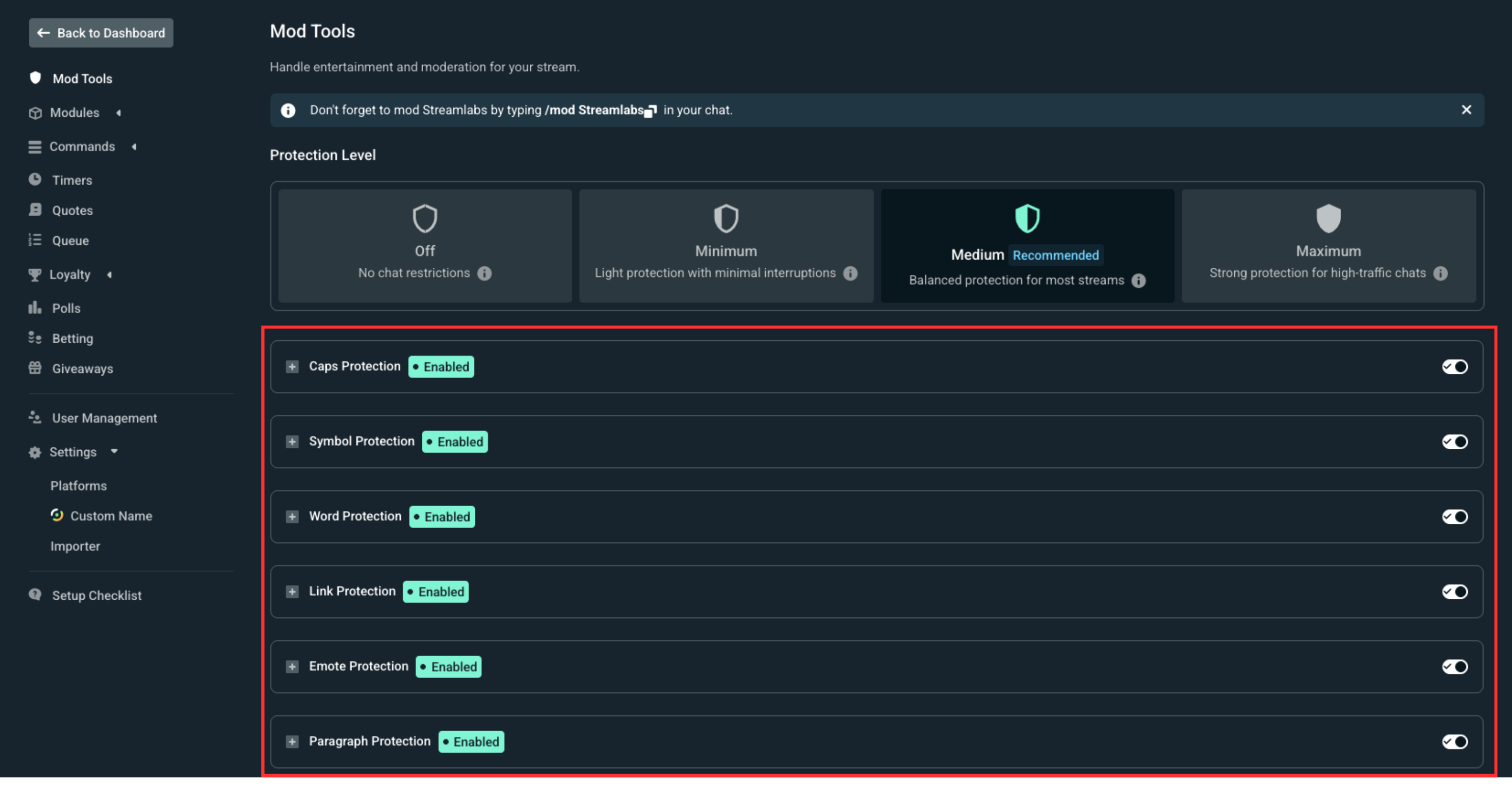The image size is (1512, 792).
Task: Click info icon beside Strong protection description
Action: coord(1440,274)
